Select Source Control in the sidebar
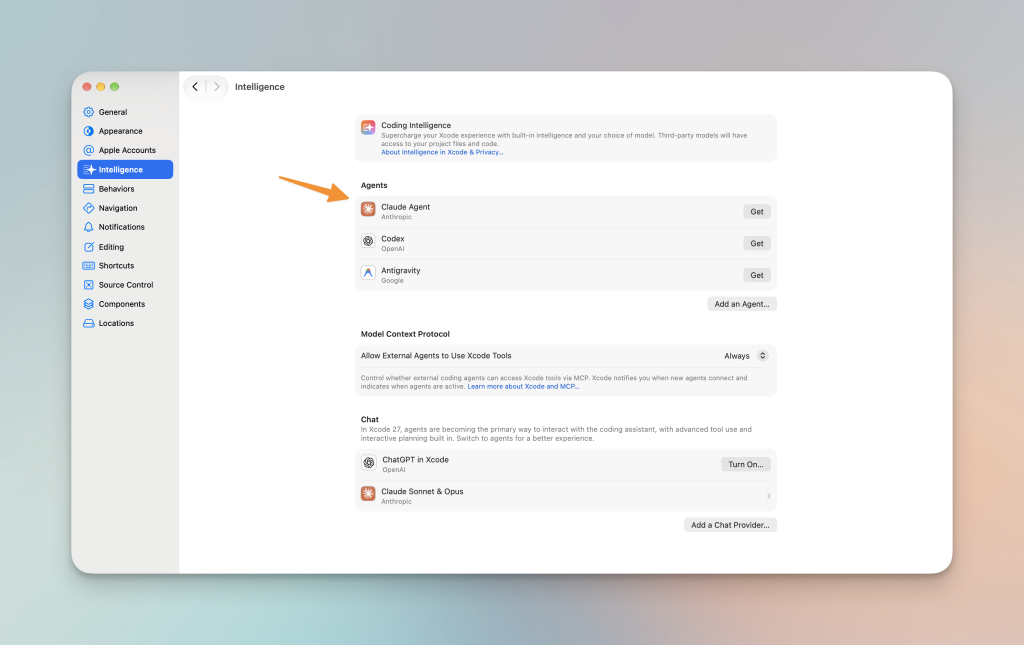The image size is (1024, 645). [125, 285]
